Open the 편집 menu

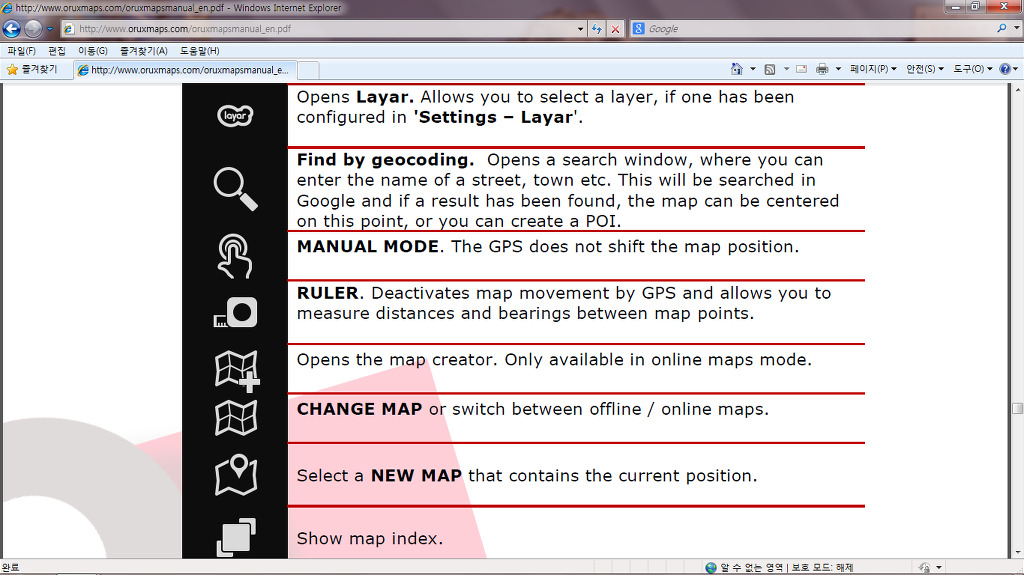point(57,50)
